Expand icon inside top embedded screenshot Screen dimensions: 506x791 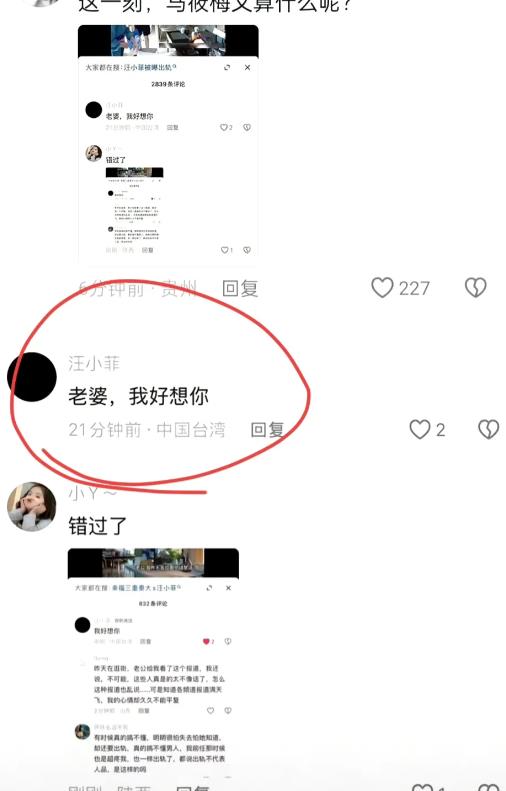(x=227, y=68)
